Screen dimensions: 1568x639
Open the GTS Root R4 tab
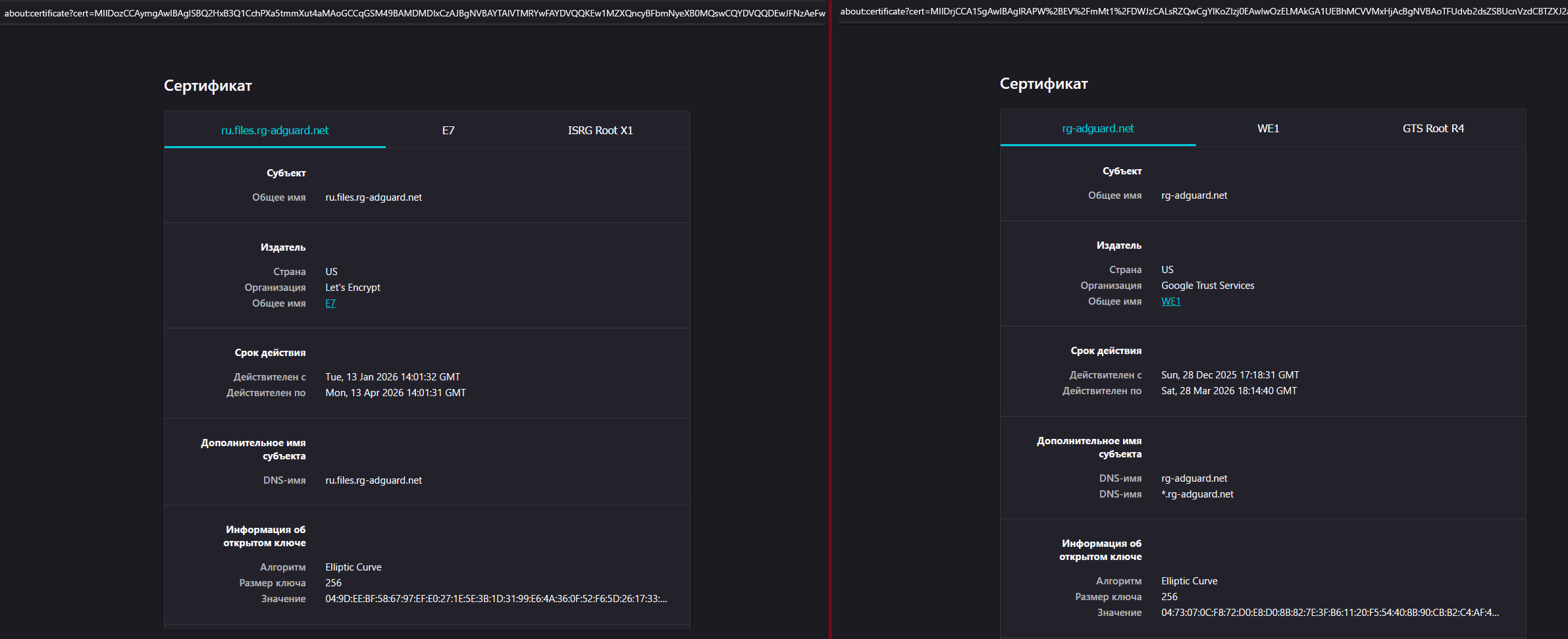pyautogui.click(x=1433, y=128)
